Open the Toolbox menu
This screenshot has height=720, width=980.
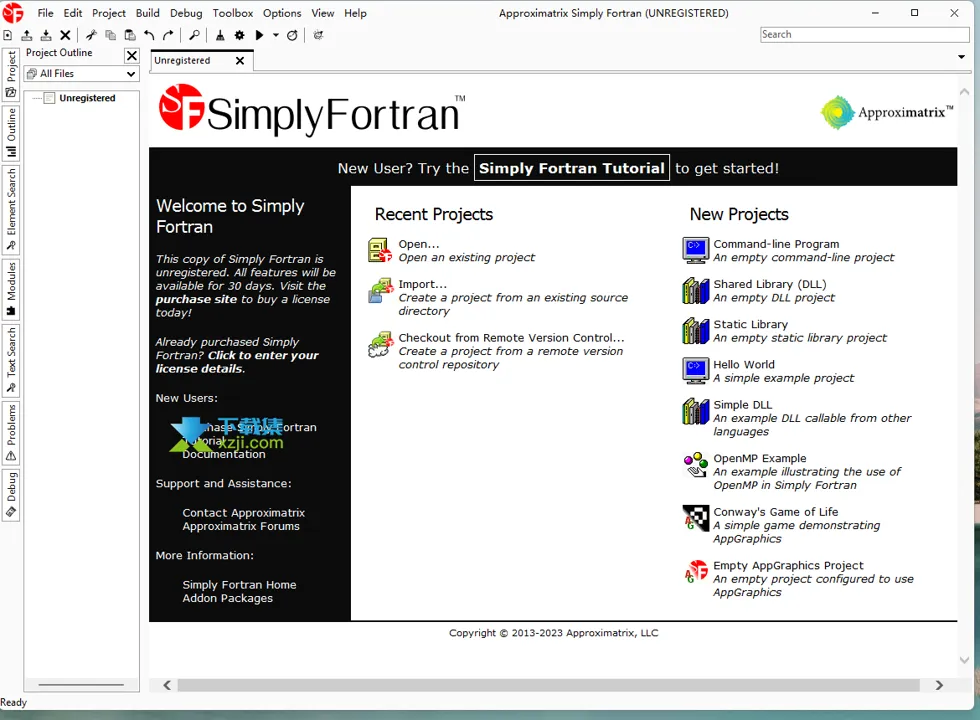coord(232,13)
